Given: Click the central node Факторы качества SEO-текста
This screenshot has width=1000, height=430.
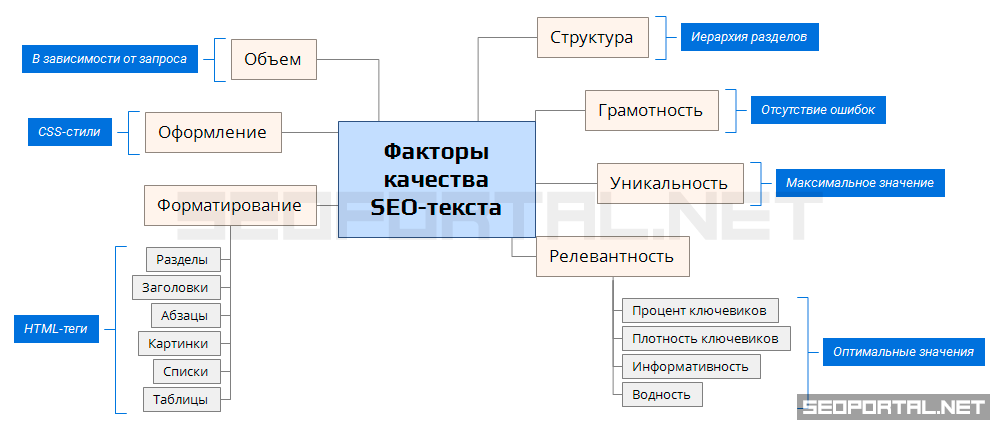Looking at the screenshot, I should pyautogui.click(x=436, y=180).
